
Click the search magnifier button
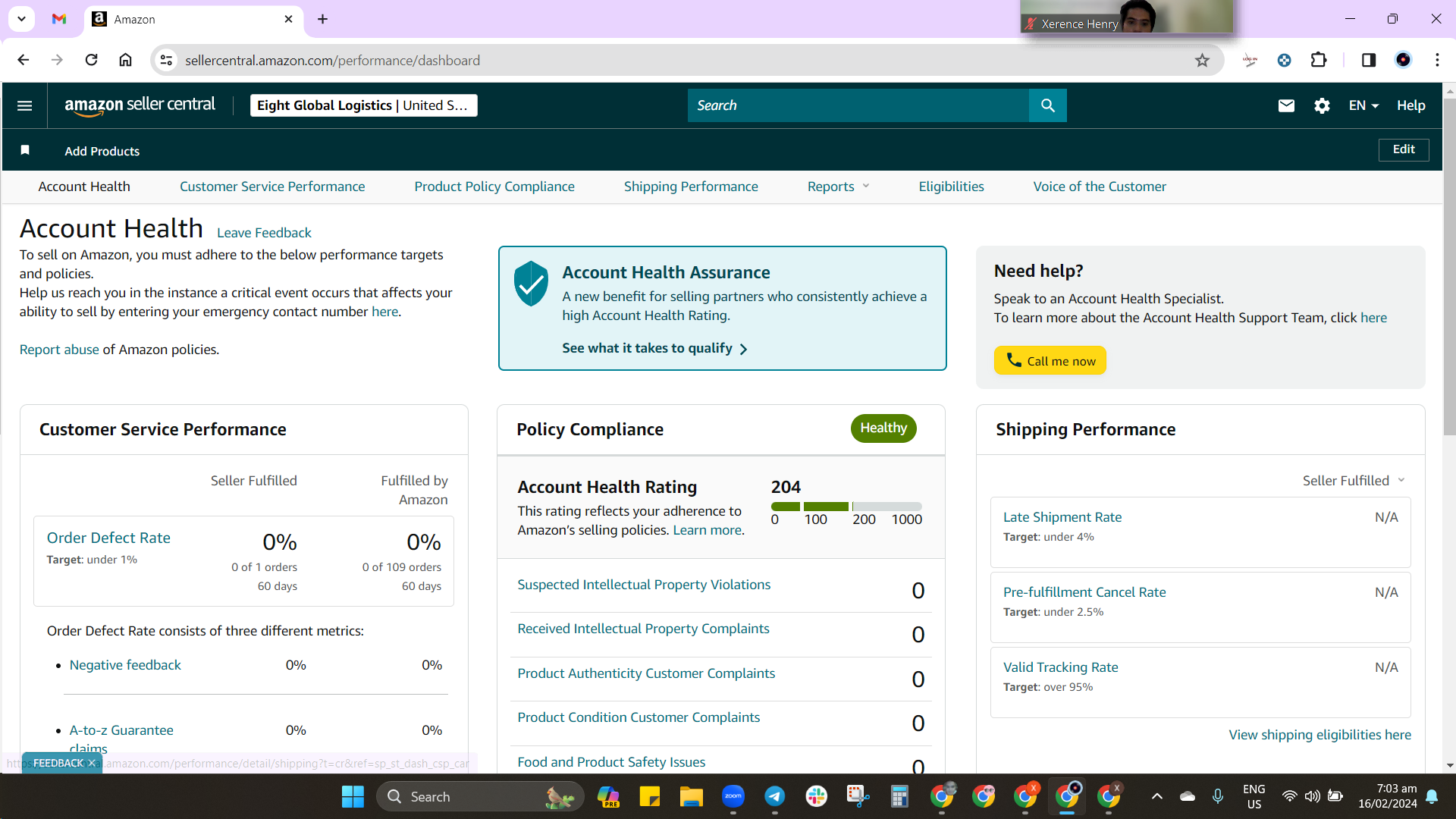pos(1048,105)
